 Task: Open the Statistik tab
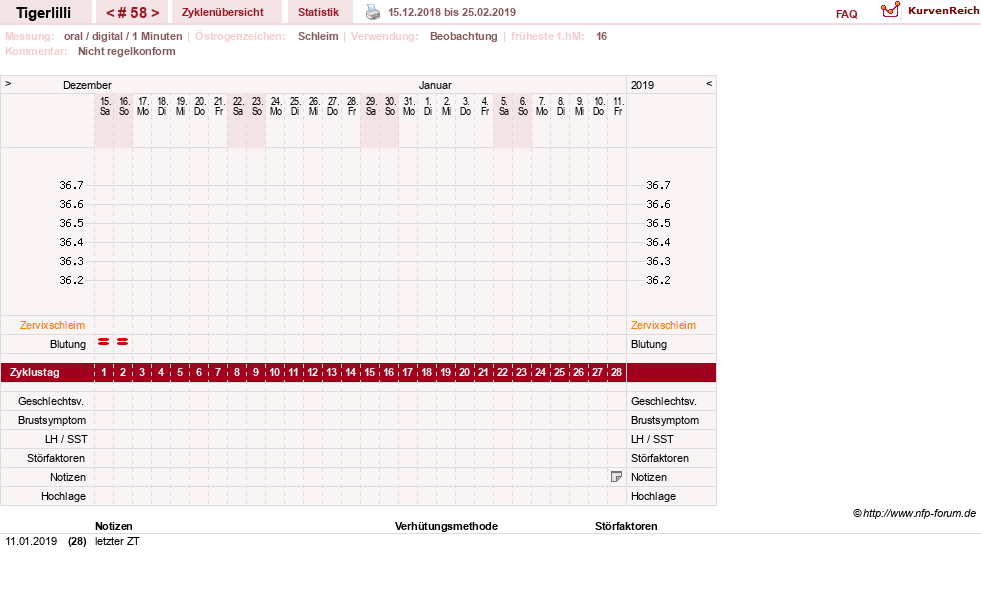coord(318,12)
